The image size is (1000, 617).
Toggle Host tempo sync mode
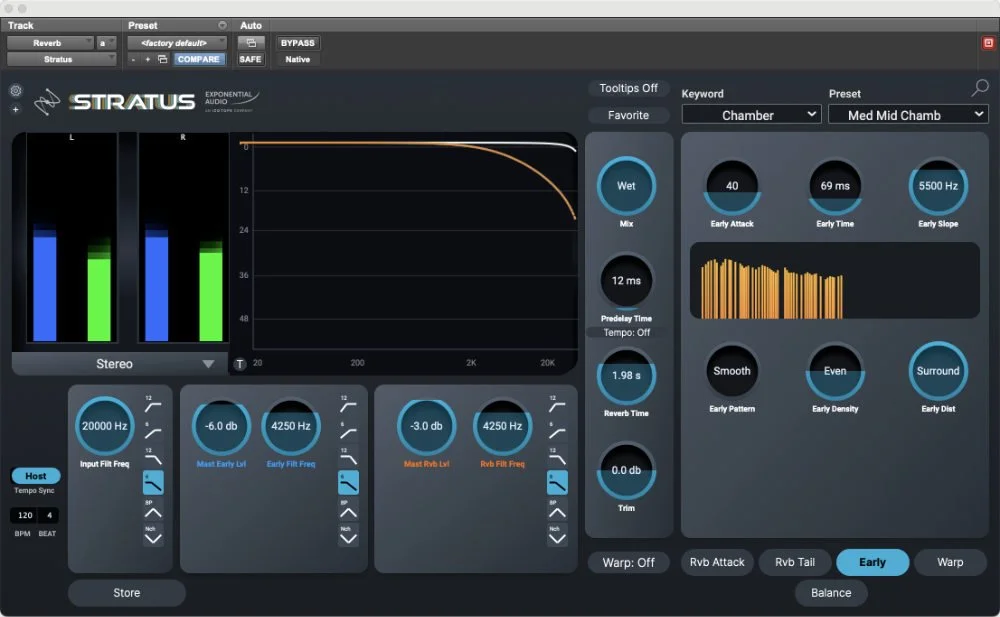35,476
